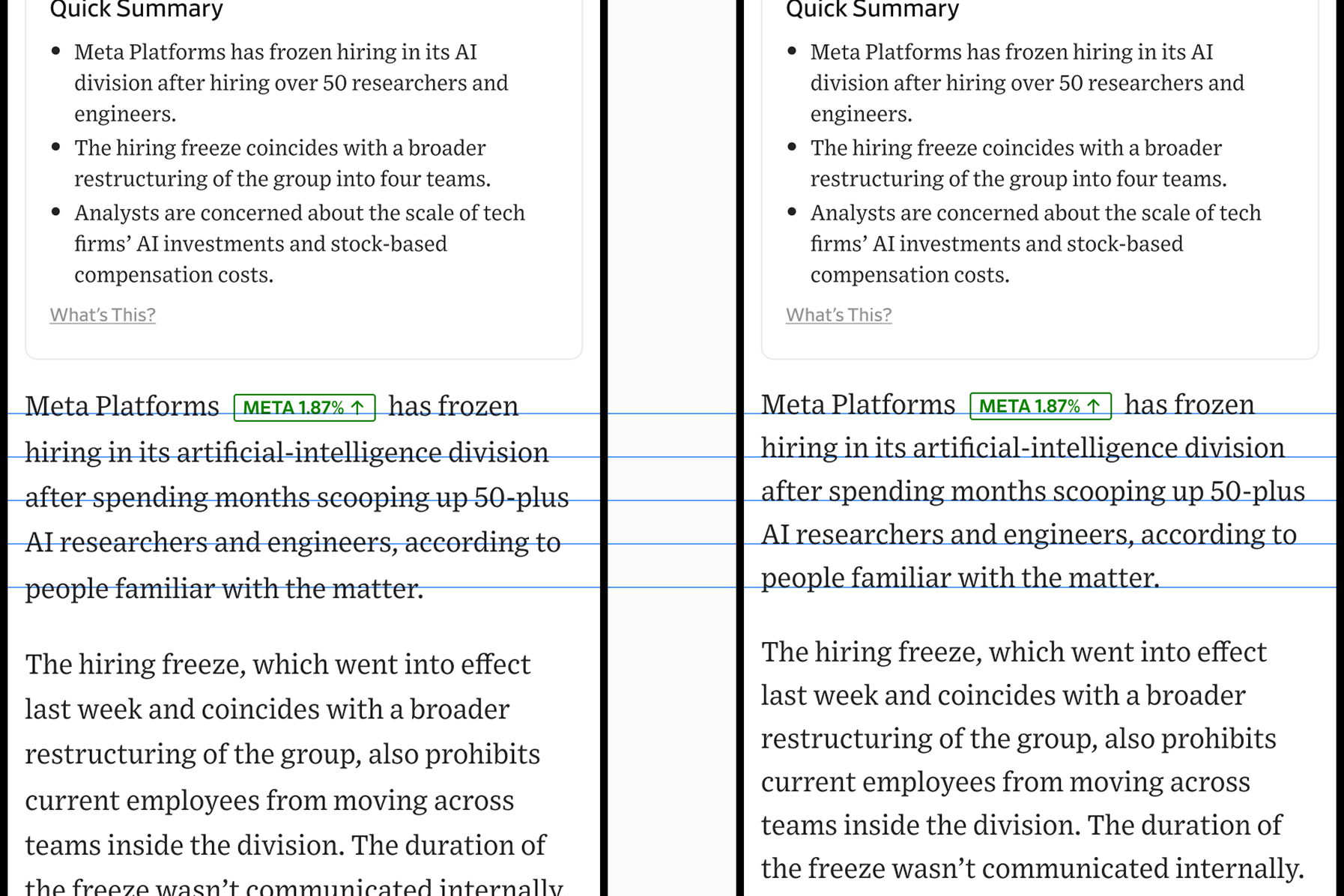
Task: Click the up arrow in left META ticker badge
Action: pyautogui.click(x=358, y=408)
